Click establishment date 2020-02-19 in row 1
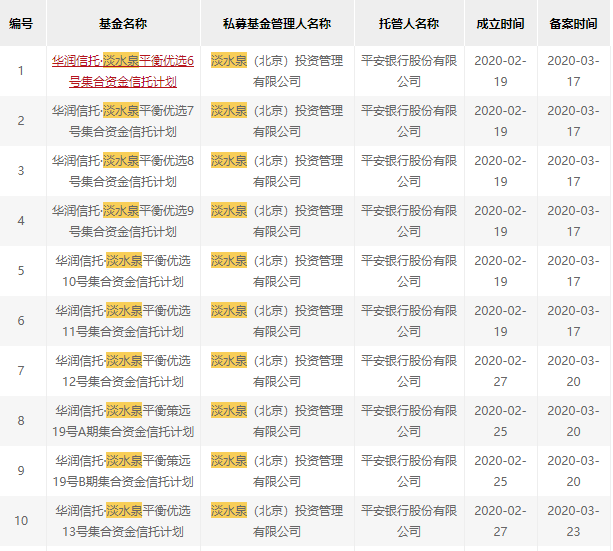The image size is (613, 551). [x=500, y=71]
